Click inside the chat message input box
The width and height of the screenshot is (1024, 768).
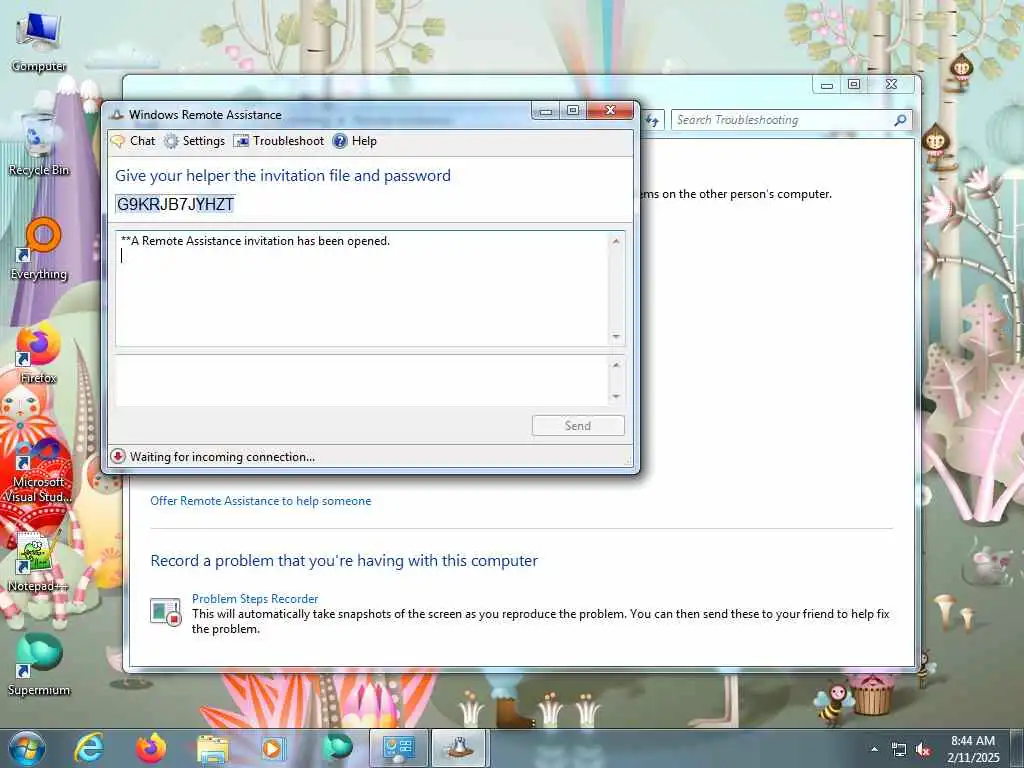(362, 381)
